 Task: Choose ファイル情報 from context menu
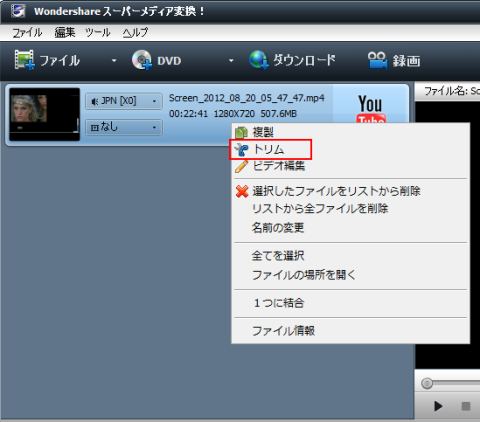[351, 331]
